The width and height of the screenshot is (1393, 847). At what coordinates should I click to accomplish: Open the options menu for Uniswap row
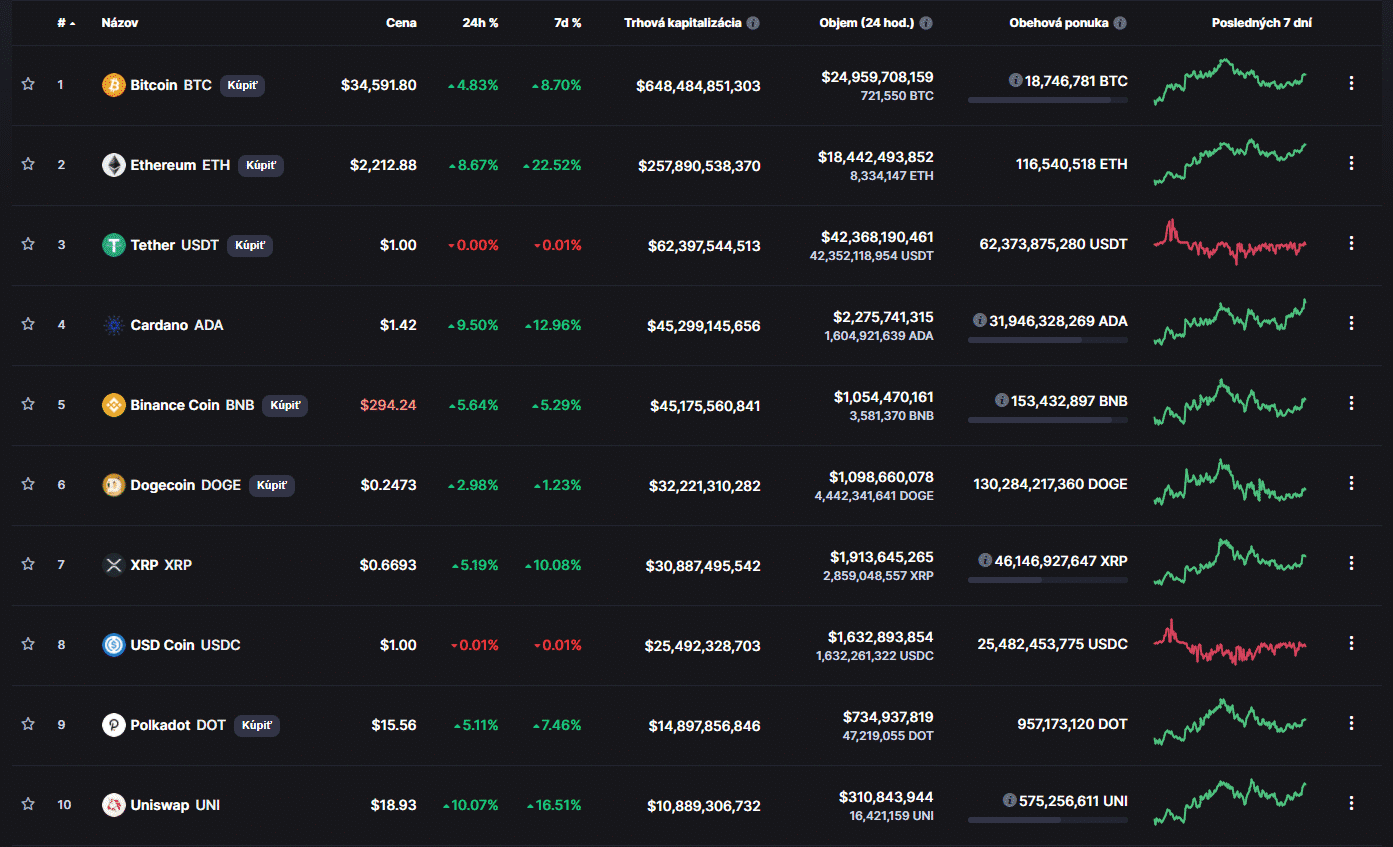tap(1351, 804)
